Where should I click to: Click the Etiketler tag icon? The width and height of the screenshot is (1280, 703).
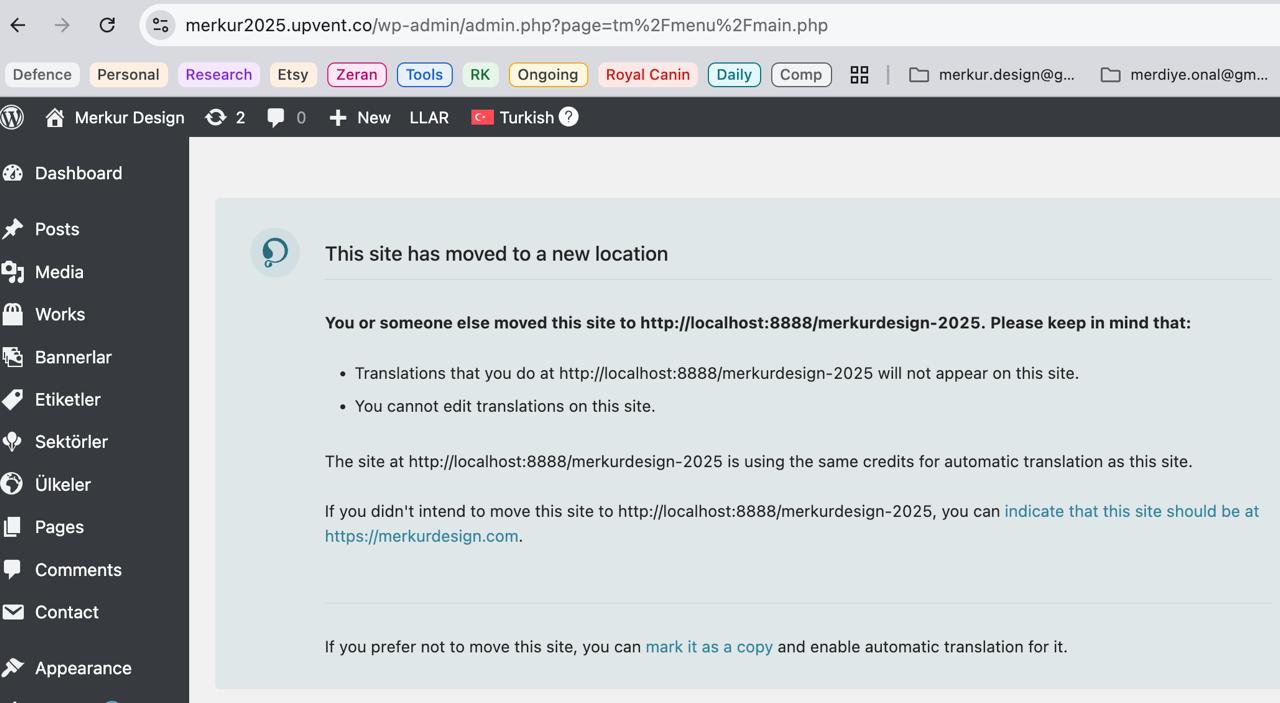pos(13,399)
